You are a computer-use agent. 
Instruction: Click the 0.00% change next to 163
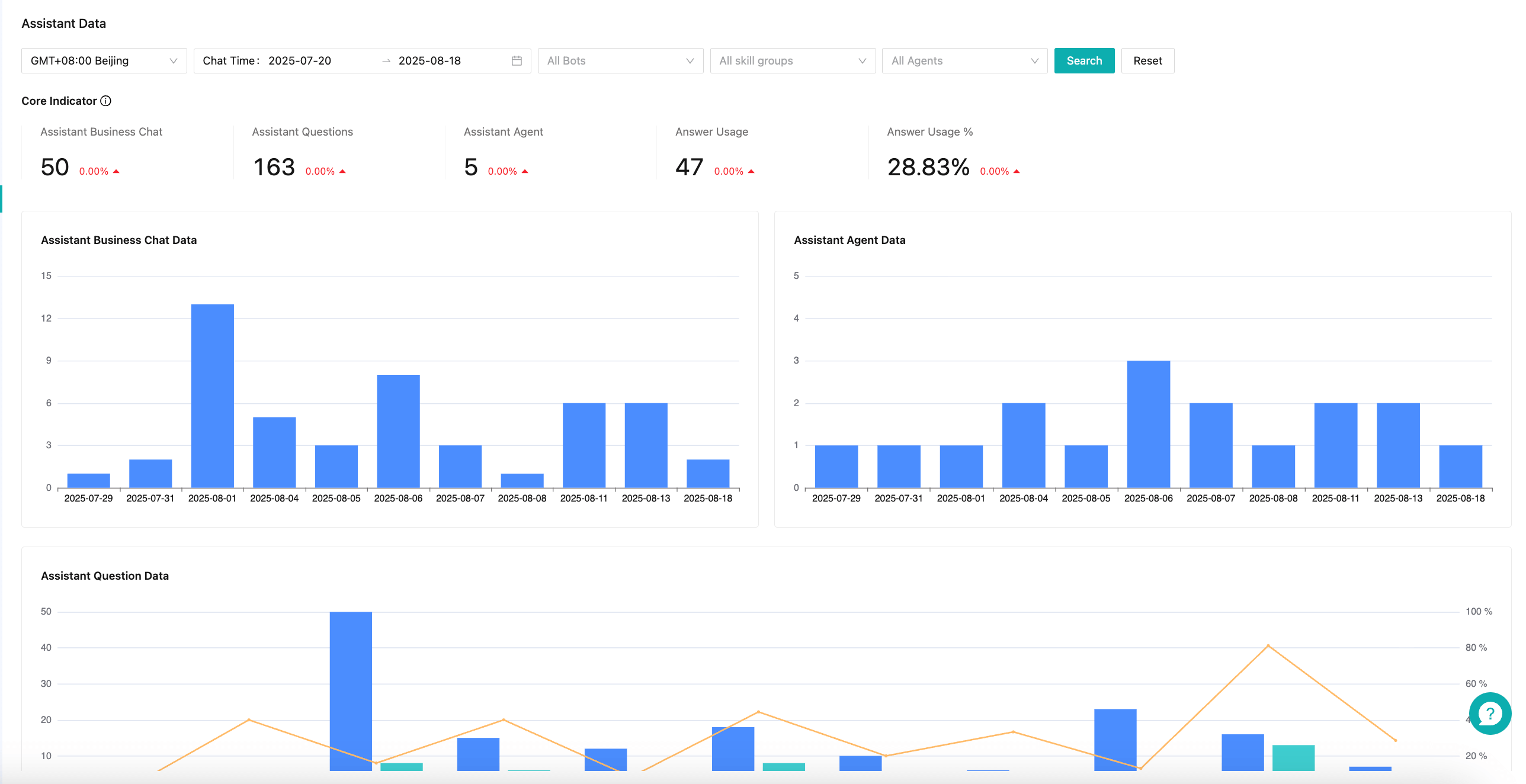tap(320, 172)
